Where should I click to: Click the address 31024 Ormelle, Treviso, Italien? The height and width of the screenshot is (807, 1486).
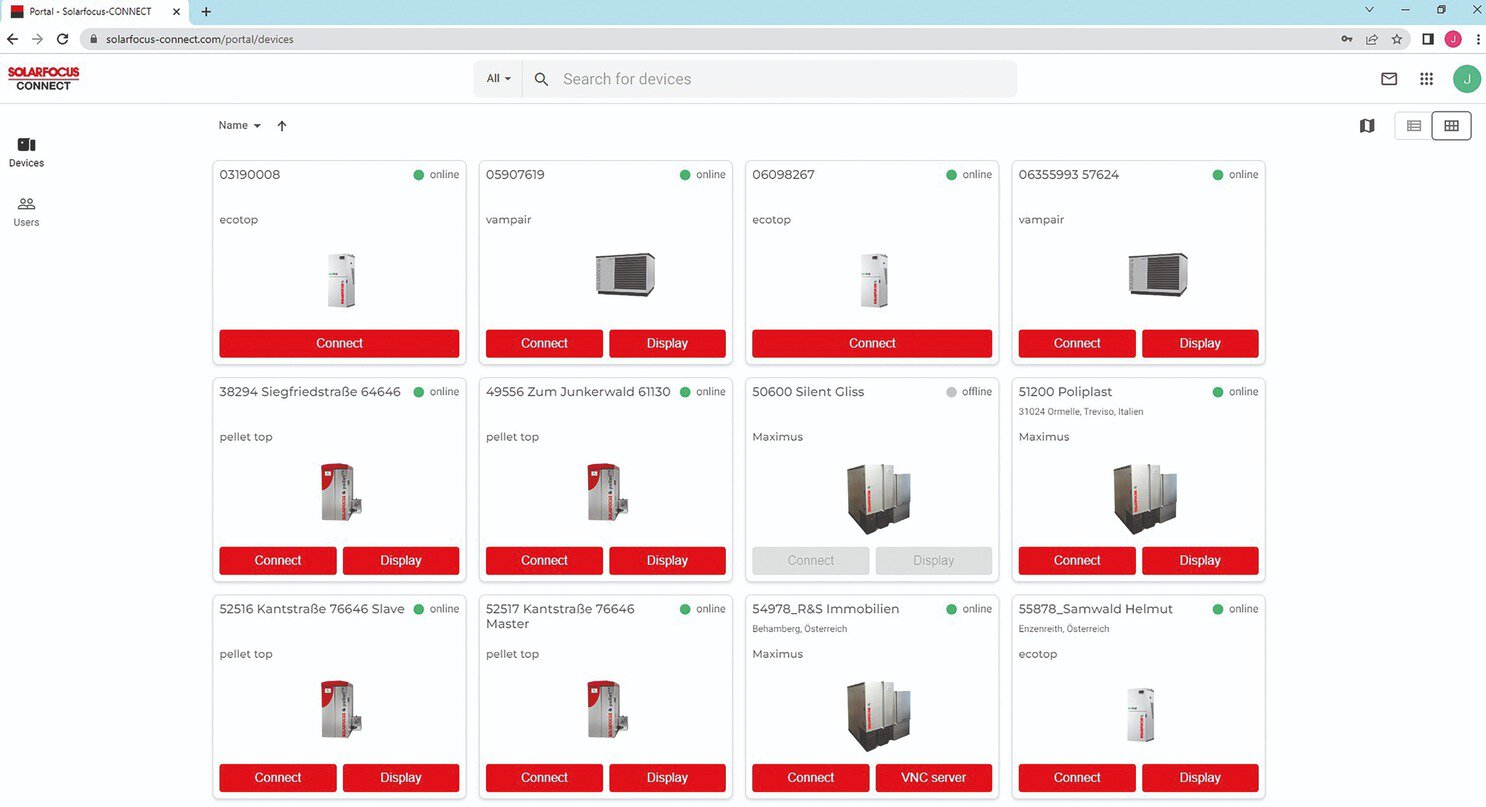(x=1081, y=412)
